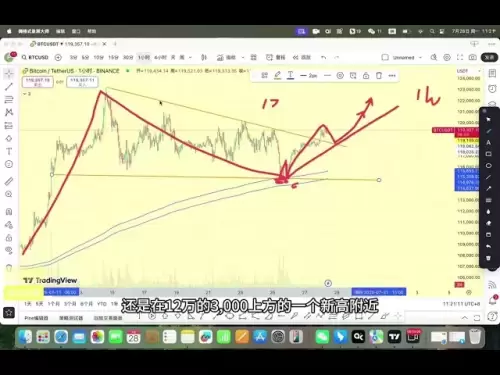Click the BTCUSD symbol search
This screenshot has width=500, height=375.
tap(35, 57)
